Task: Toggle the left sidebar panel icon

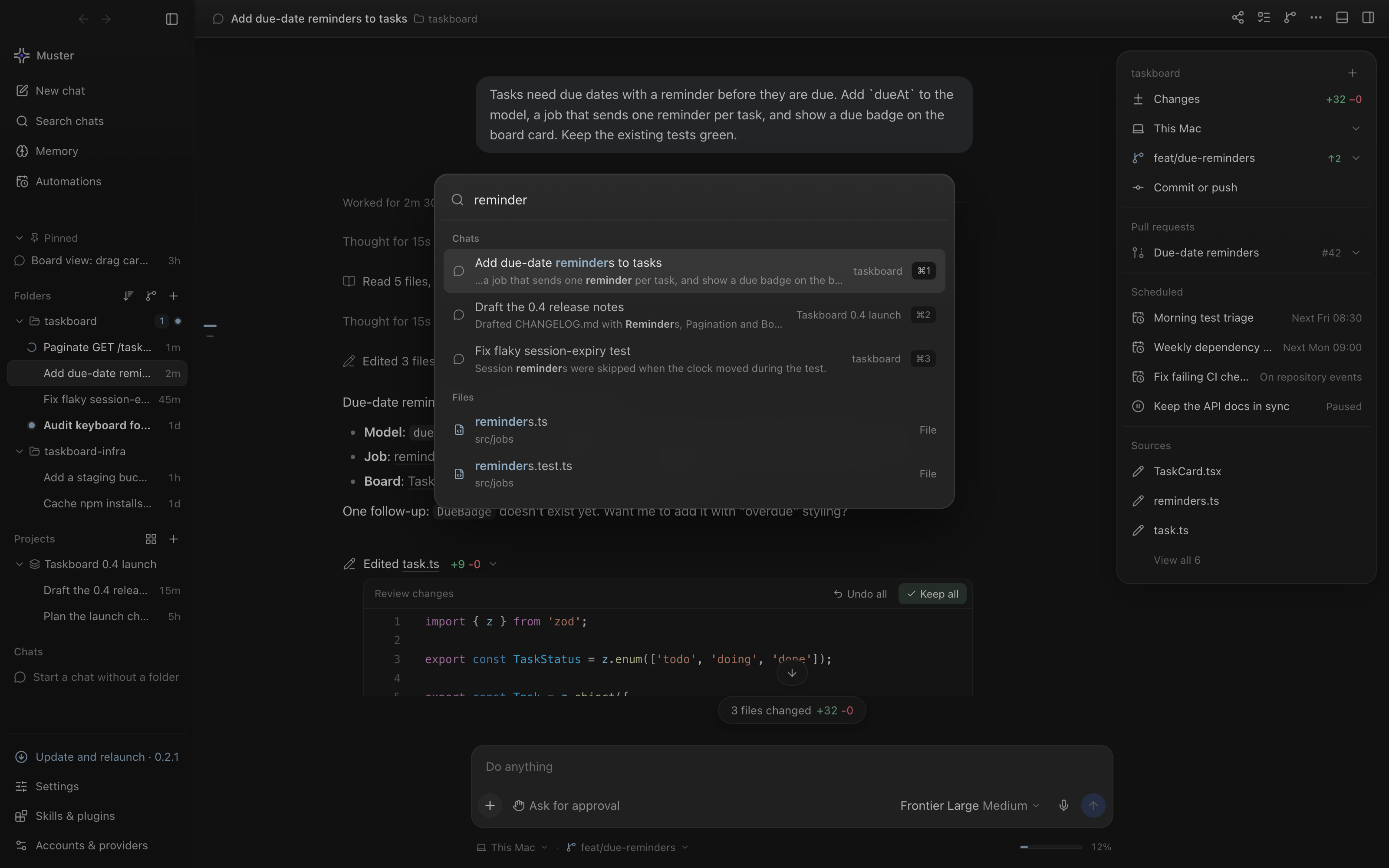Action: [171, 19]
